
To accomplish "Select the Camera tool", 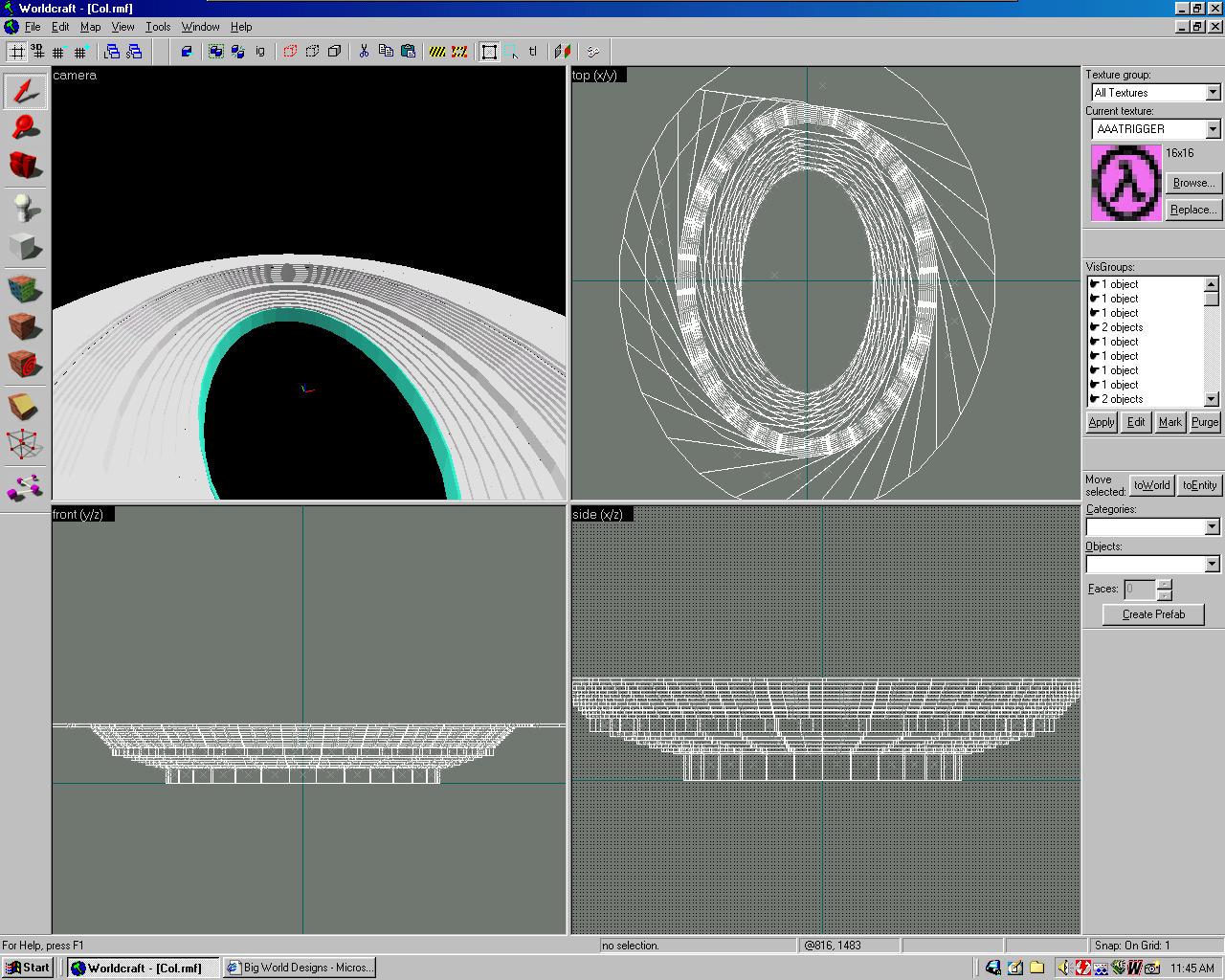I will (26, 165).
